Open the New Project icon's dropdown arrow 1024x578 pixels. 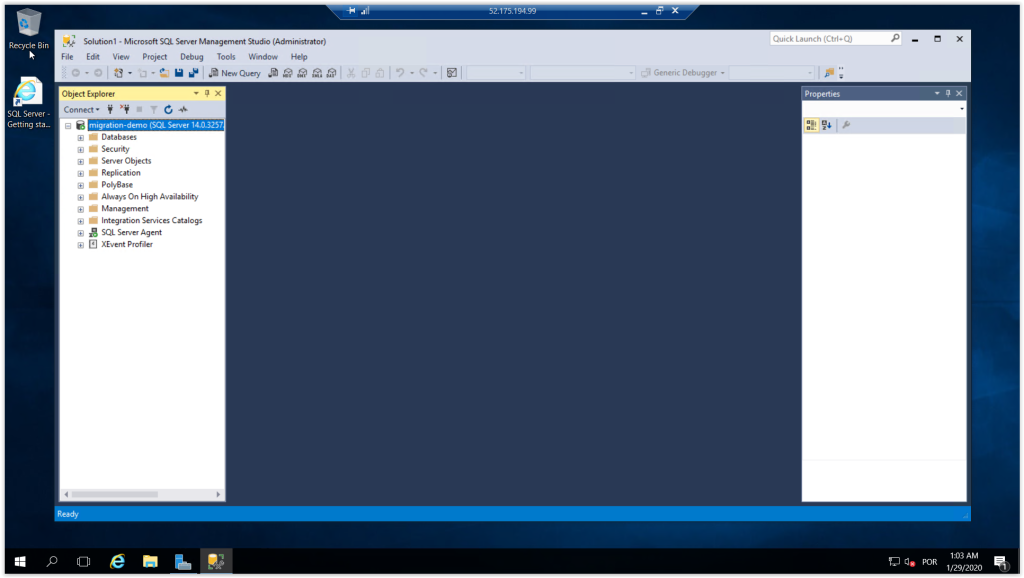pos(130,73)
